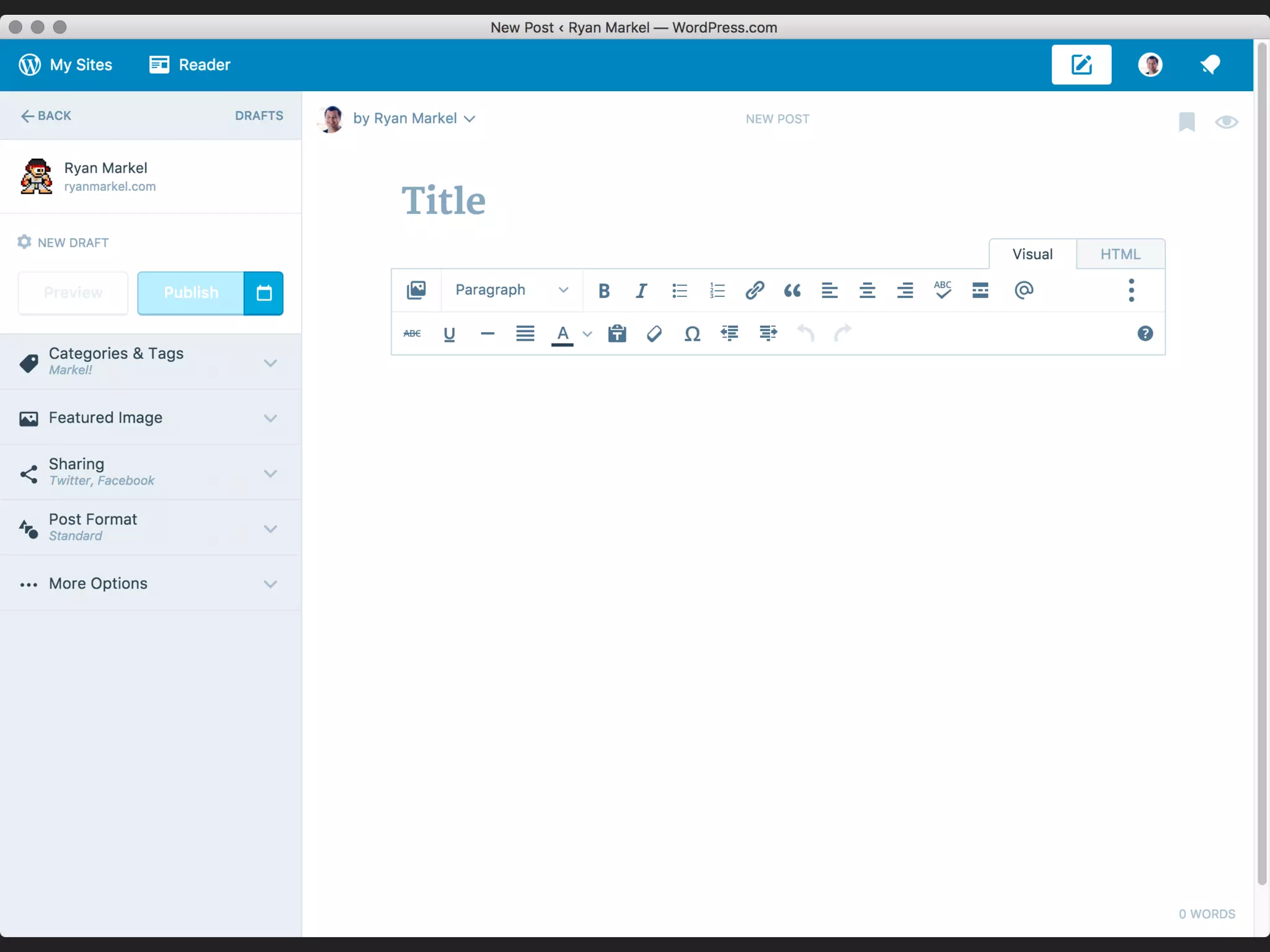Open the Reader tab

coord(190,64)
